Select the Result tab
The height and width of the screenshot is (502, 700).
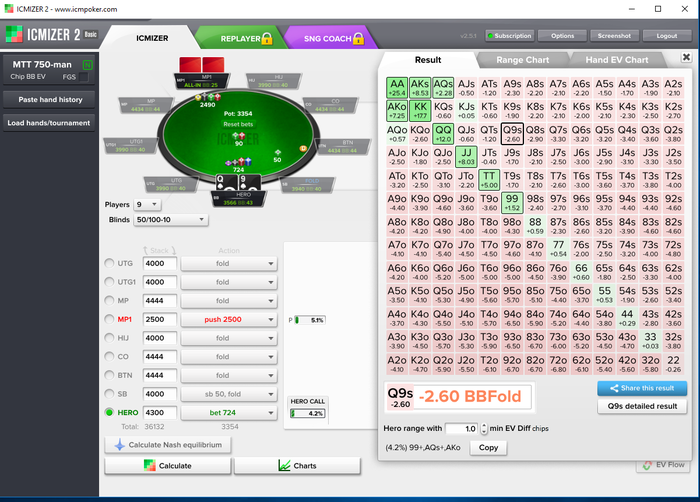428,60
